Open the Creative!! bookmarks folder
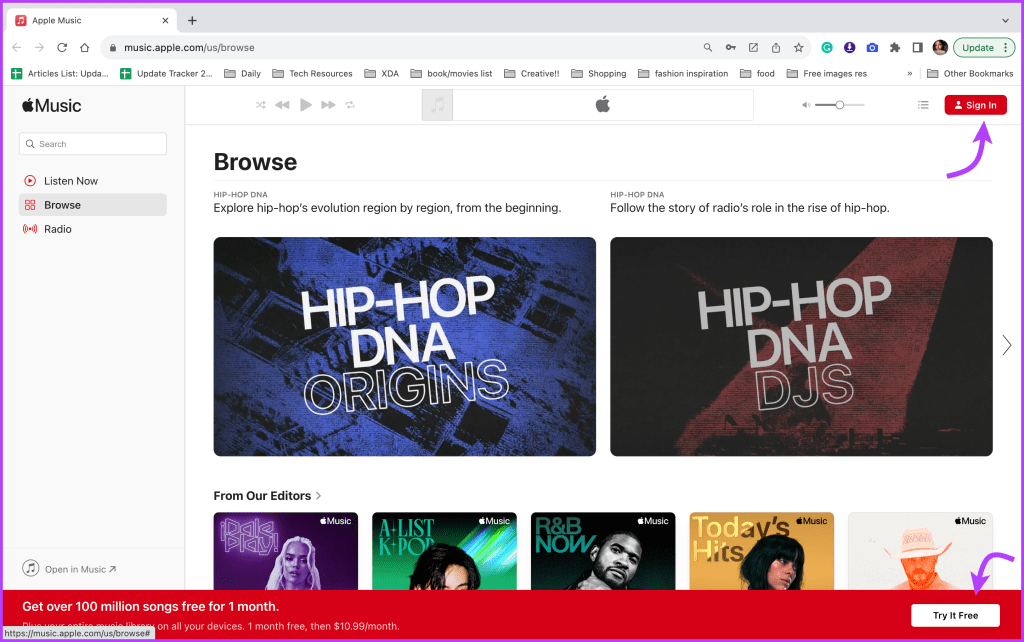Screen dimensions: 1024x642 (x=532, y=73)
